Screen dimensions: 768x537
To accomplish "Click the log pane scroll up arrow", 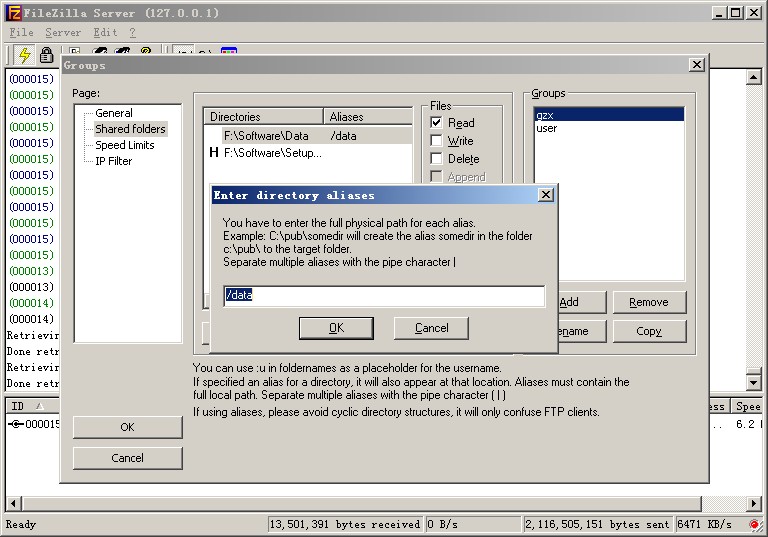I will click(x=753, y=77).
